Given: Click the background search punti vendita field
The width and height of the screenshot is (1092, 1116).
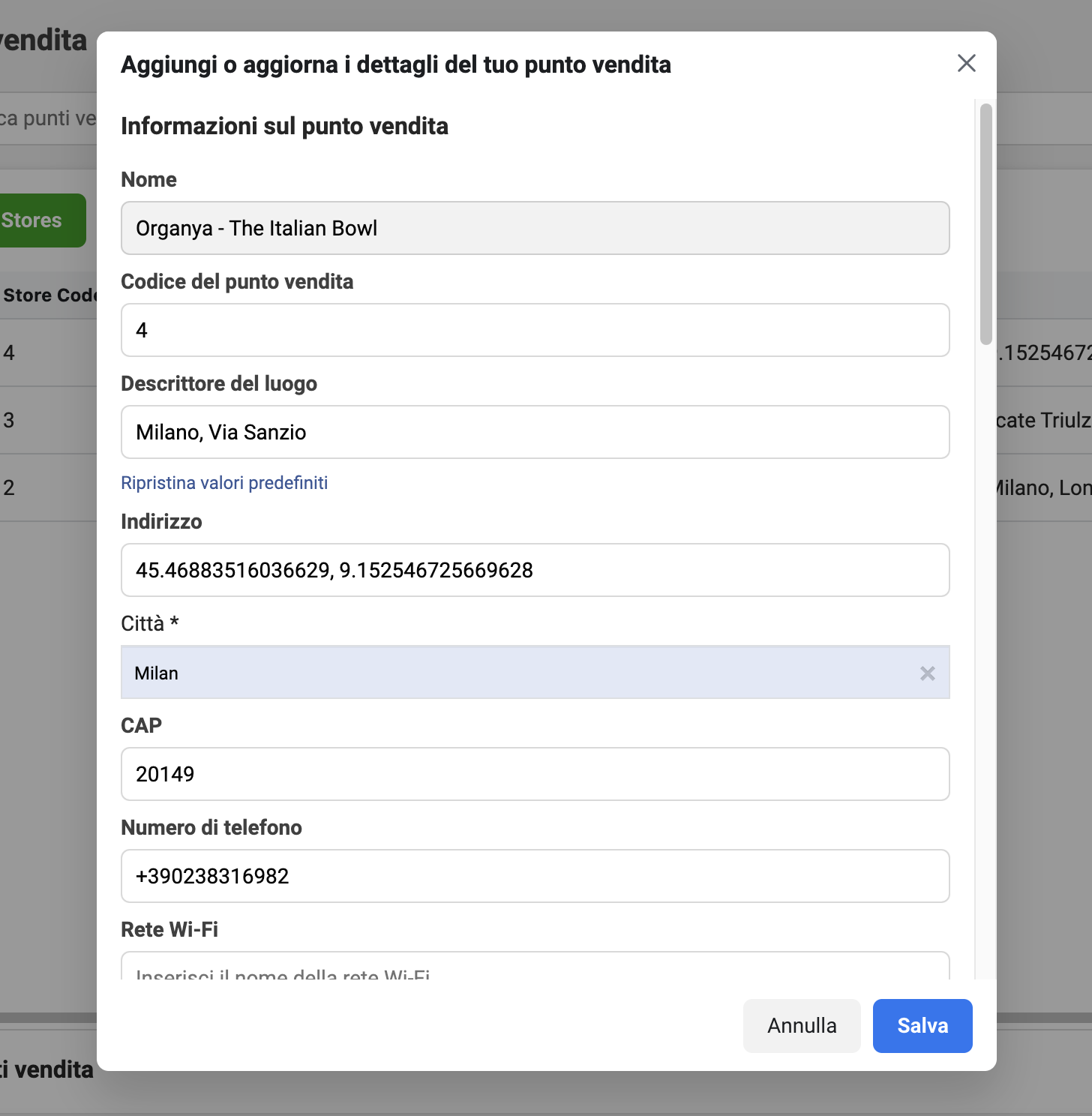Looking at the screenshot, I should pos(48,118).
